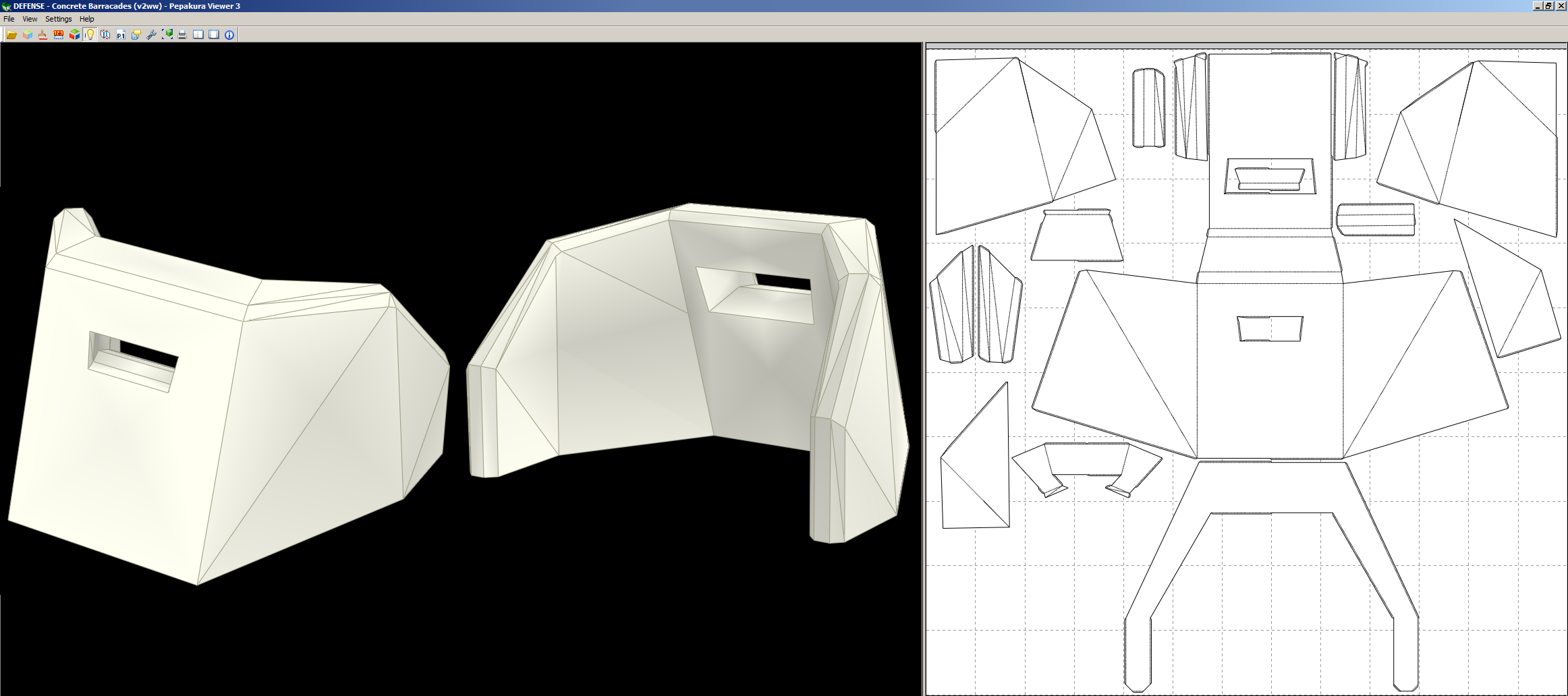Click the yellow comment bubble icon
1568x696 pixels.
coord(136,34)
